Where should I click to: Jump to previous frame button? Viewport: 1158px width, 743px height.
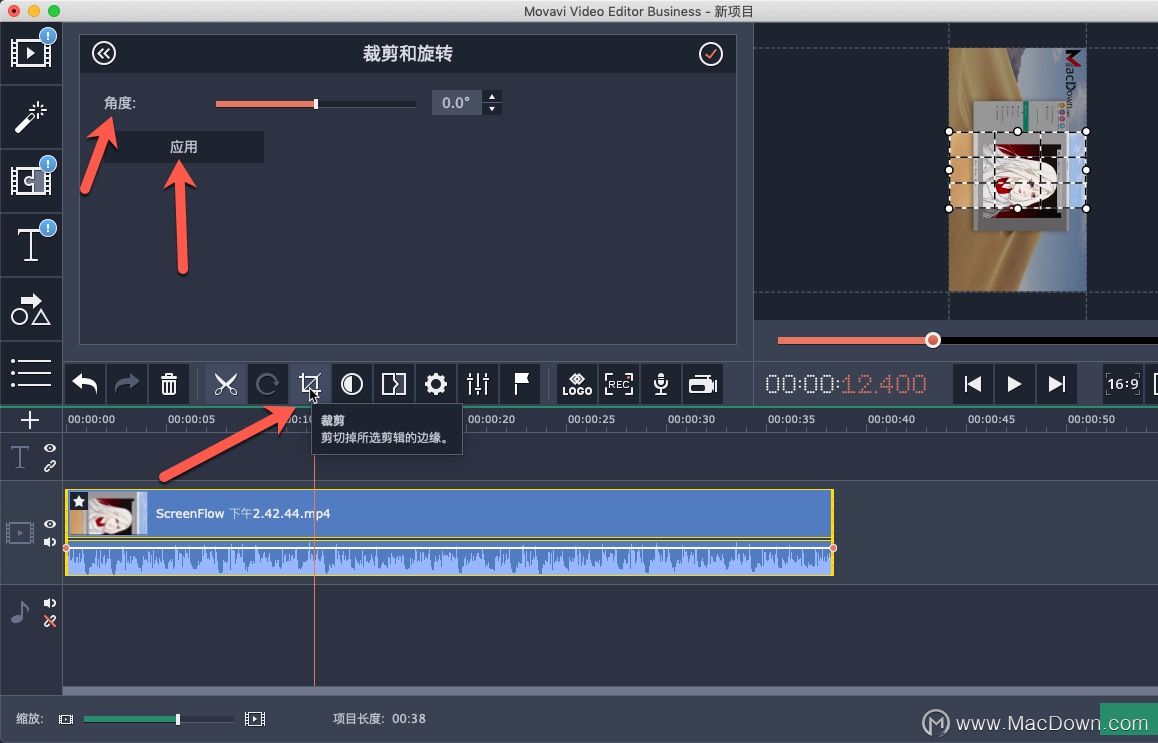pos(973,384)
